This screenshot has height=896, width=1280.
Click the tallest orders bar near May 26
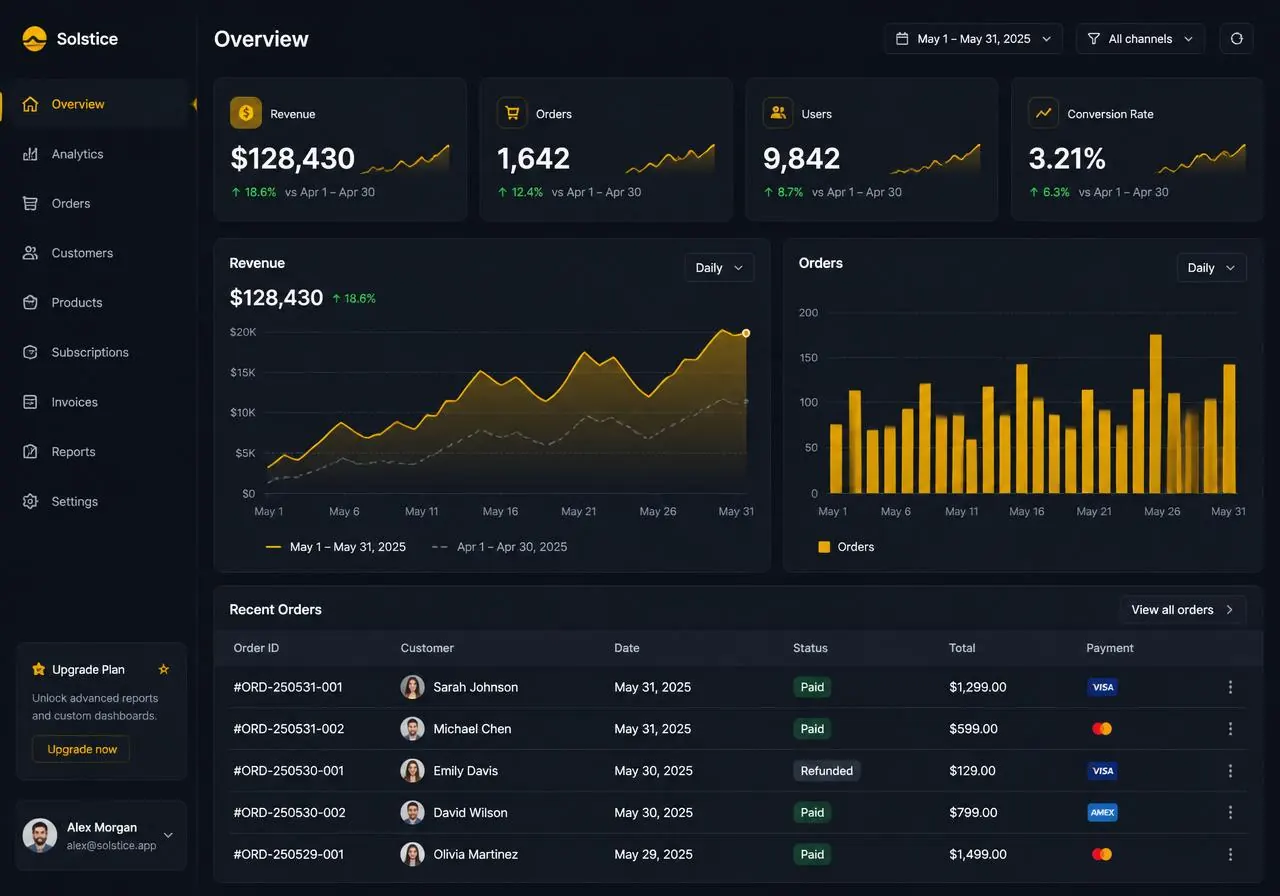[x=1156, y=414]
